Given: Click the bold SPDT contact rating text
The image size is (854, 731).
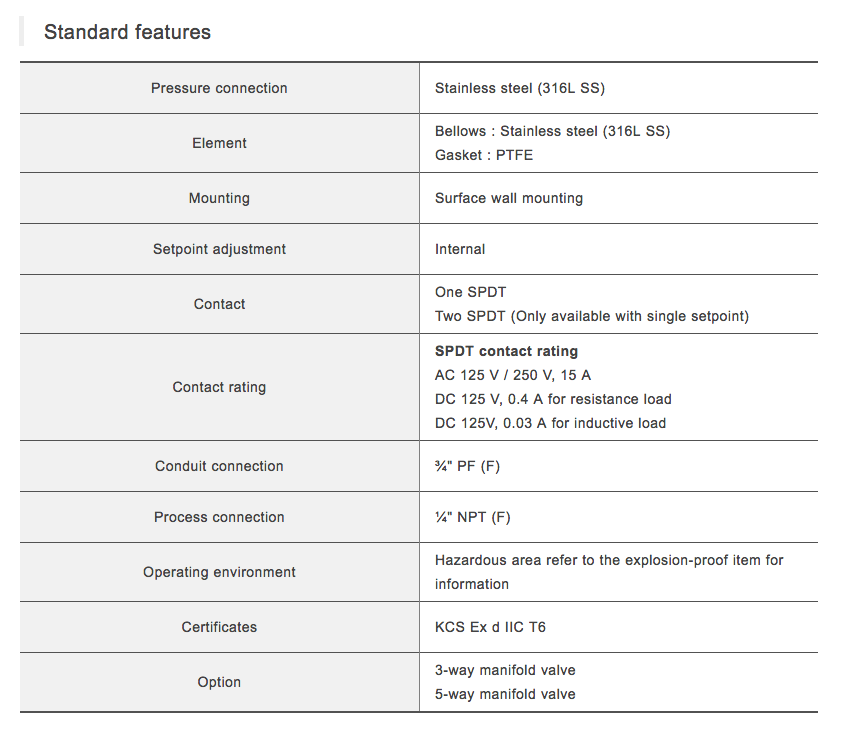Looking at the screenshot, I should (x=506, y=351).
